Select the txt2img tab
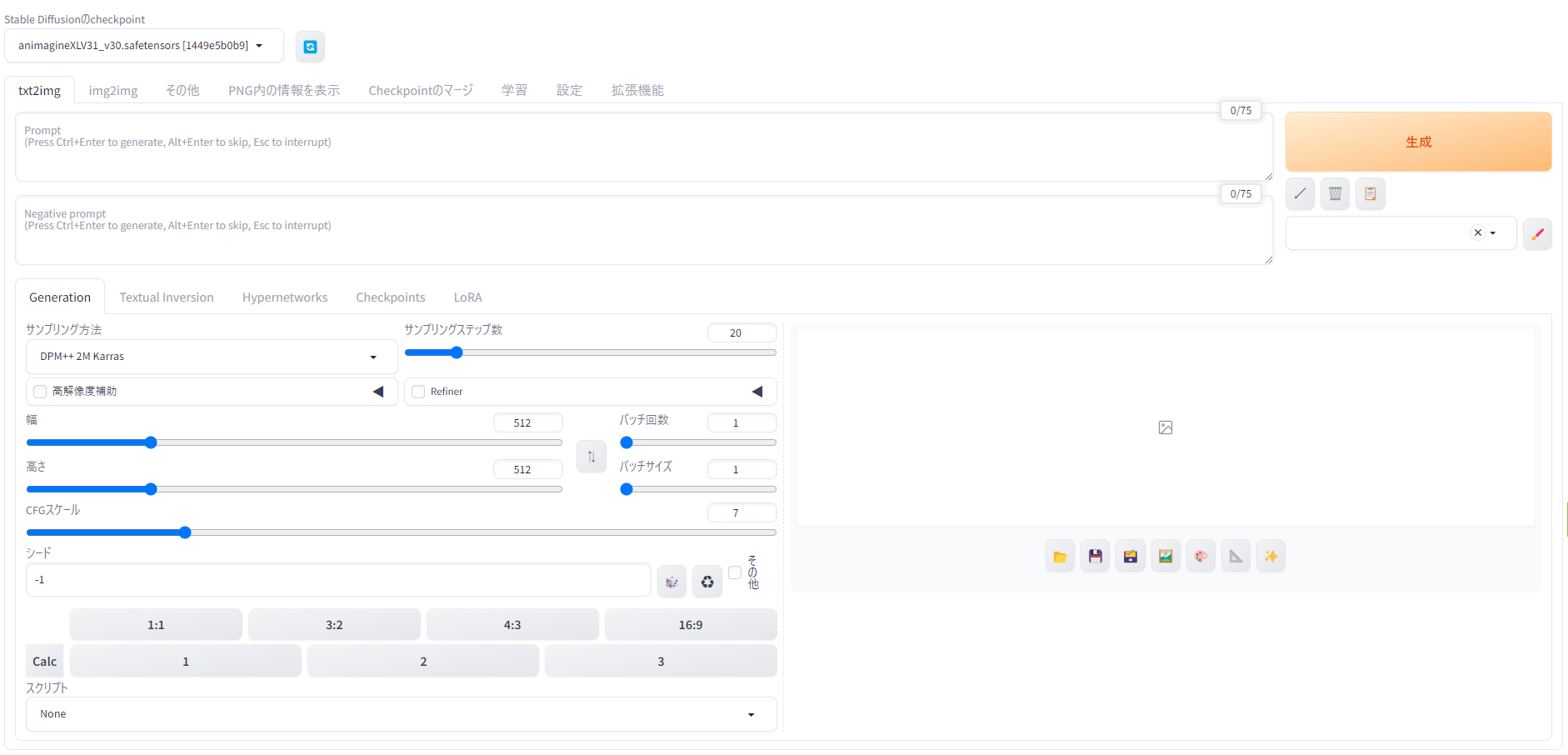 40,90
